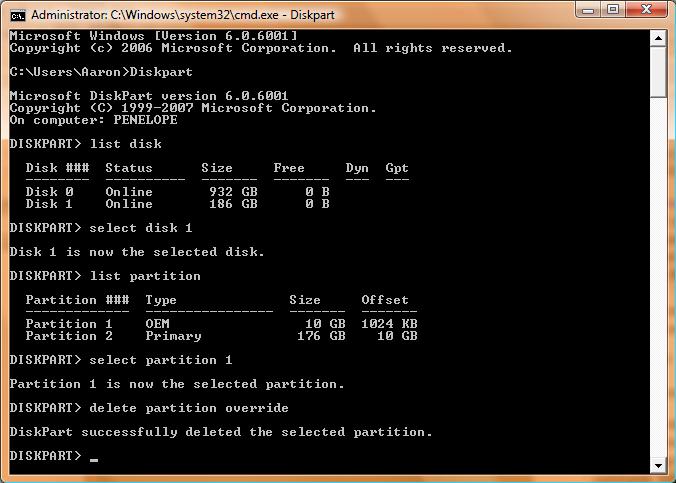The width and height of the screenshot is (676, 483).
Task: Click the 'Microsoft Windows [Version 6.0.6001]' line
Action: click(153, 36)
